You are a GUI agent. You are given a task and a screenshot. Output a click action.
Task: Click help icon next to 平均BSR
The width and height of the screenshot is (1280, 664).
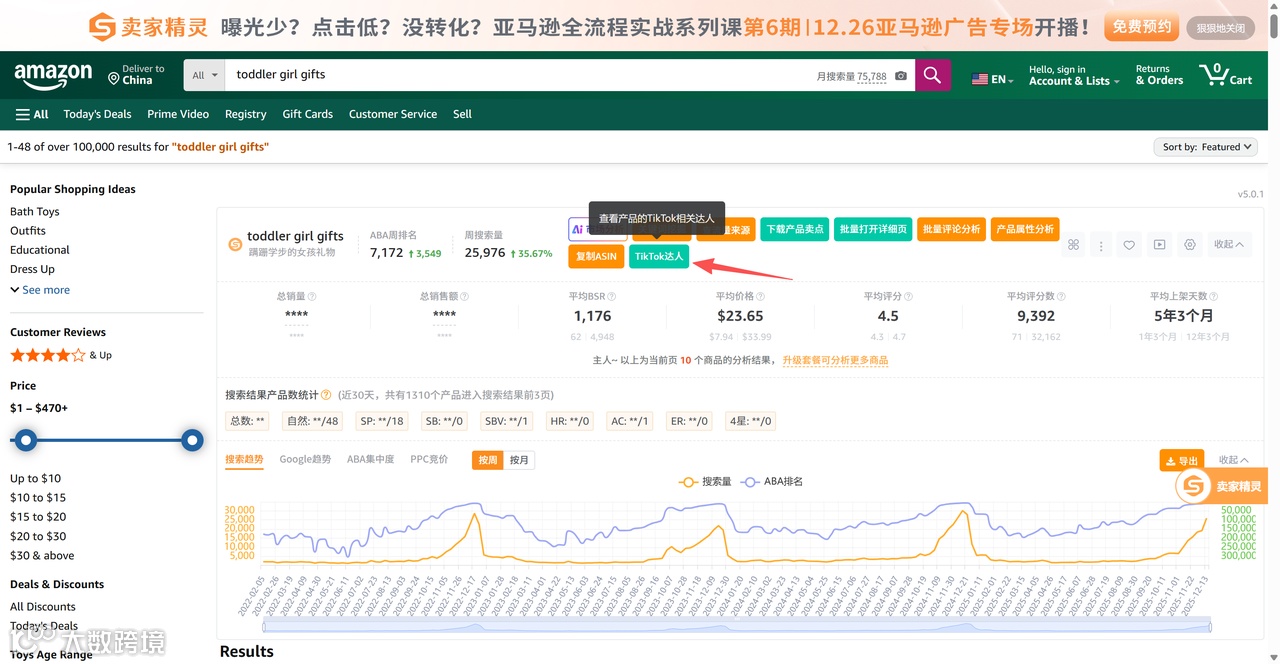(613, 297)
